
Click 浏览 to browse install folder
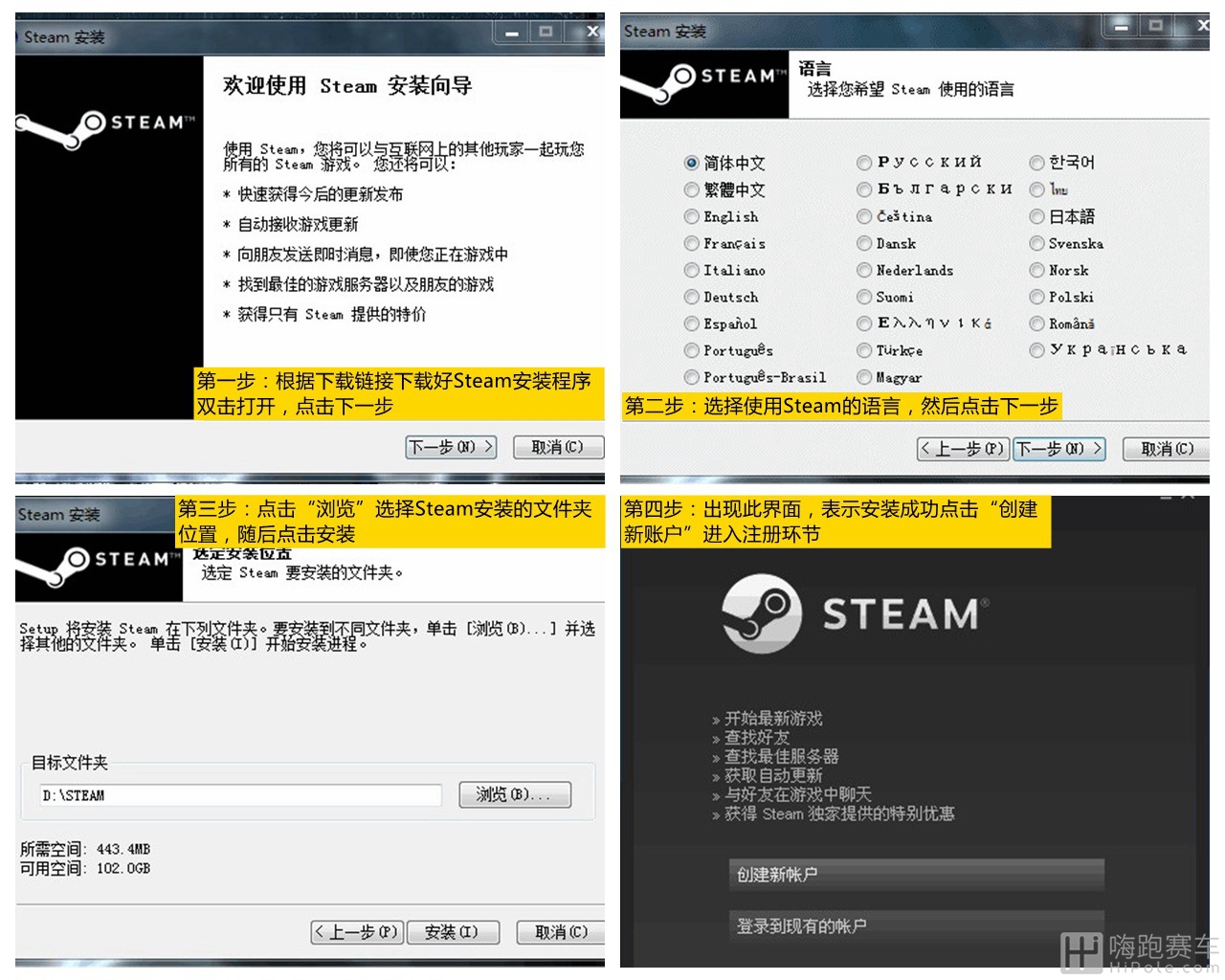coord(515,794)
